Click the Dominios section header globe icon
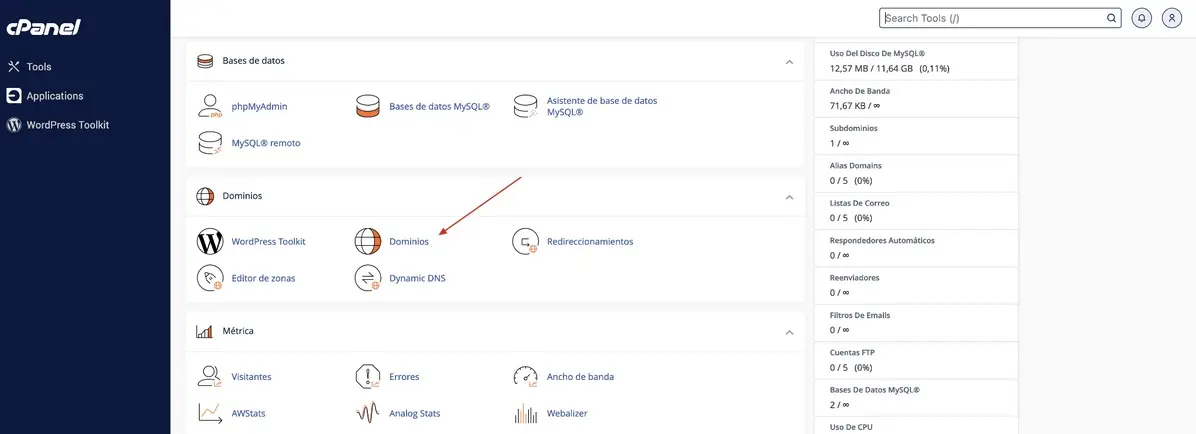The height and width of the screenshot is (434, 1196). (204, 196)
